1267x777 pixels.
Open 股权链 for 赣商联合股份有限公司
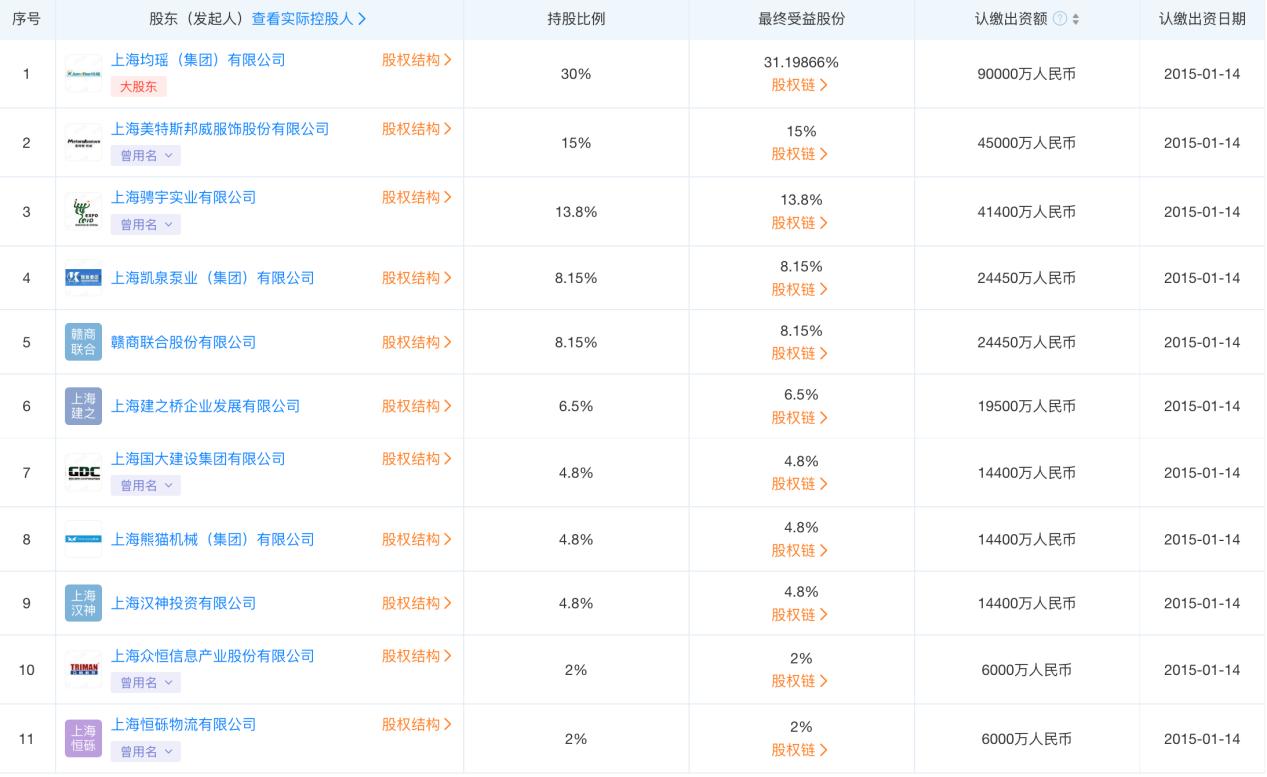(x=800, y=353)
